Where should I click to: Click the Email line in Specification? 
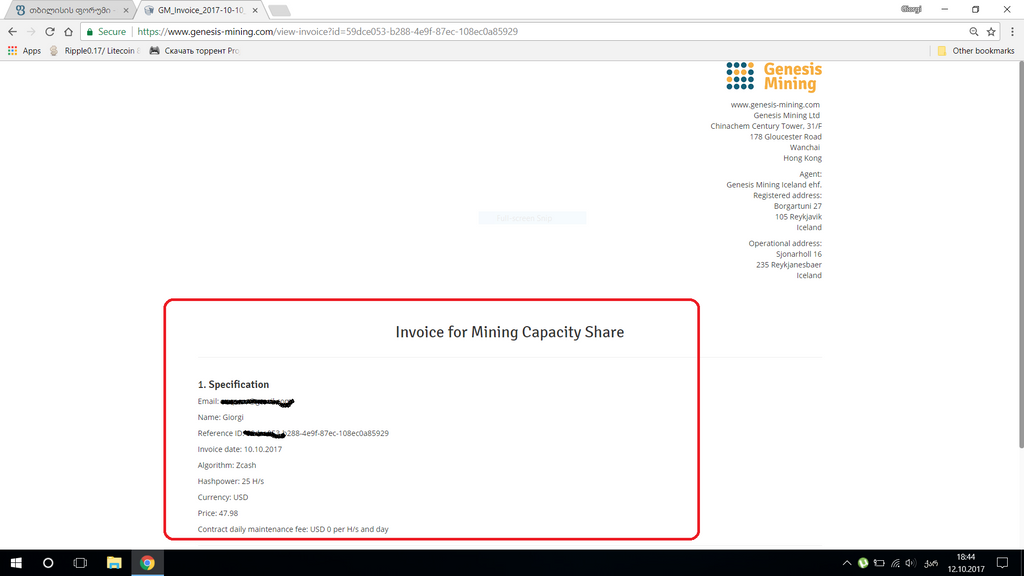point(246,402)
